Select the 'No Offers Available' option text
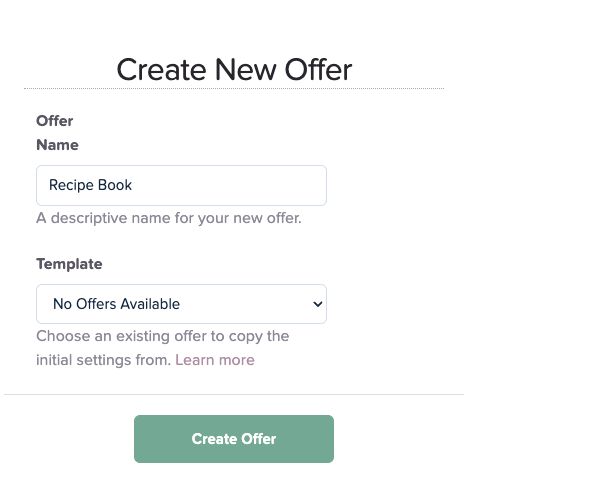The width and height of the screenshot is (600, 488). [x=116, y=304]
